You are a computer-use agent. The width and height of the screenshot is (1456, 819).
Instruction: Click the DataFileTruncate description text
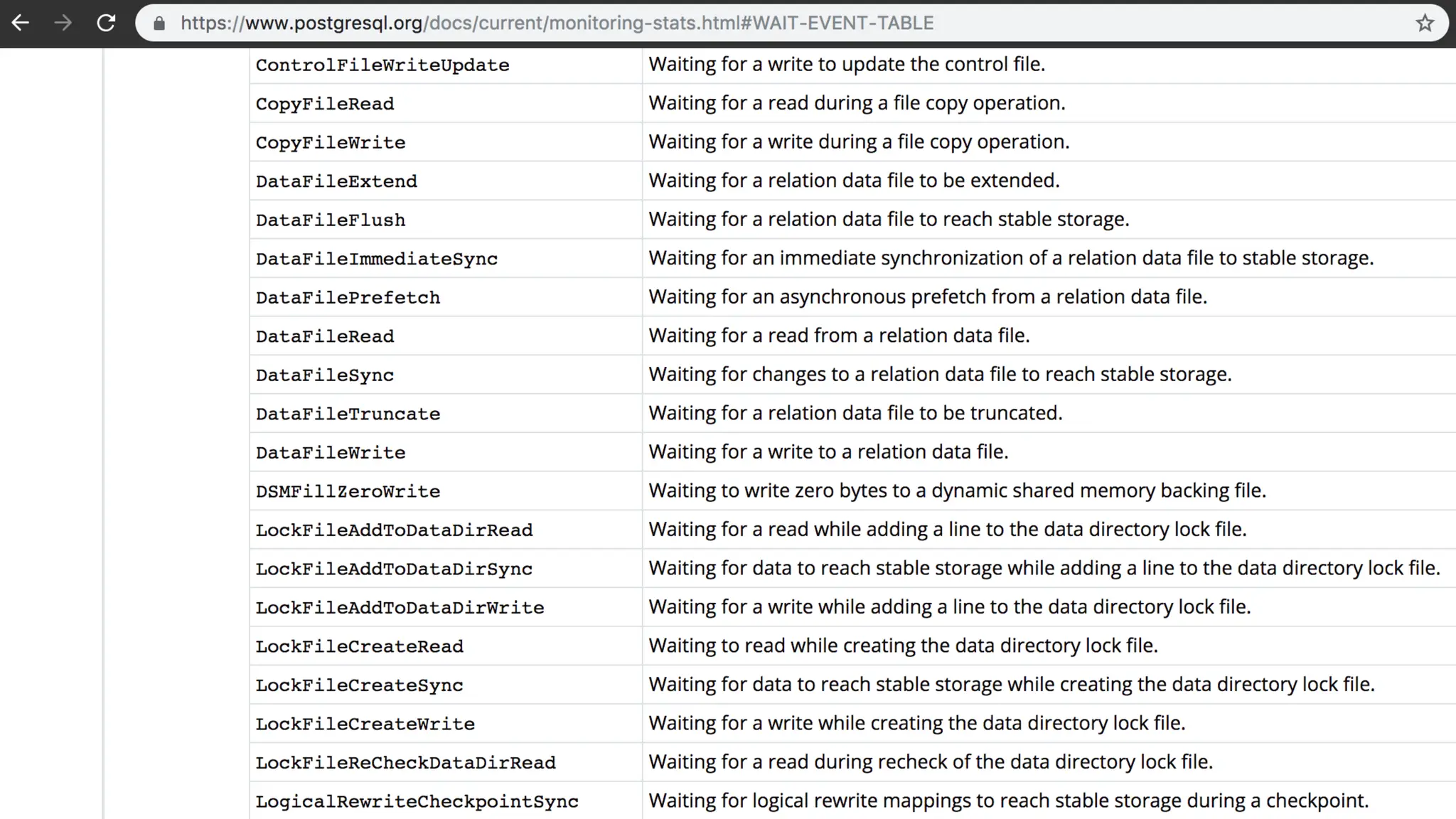[x=855, y=413]
